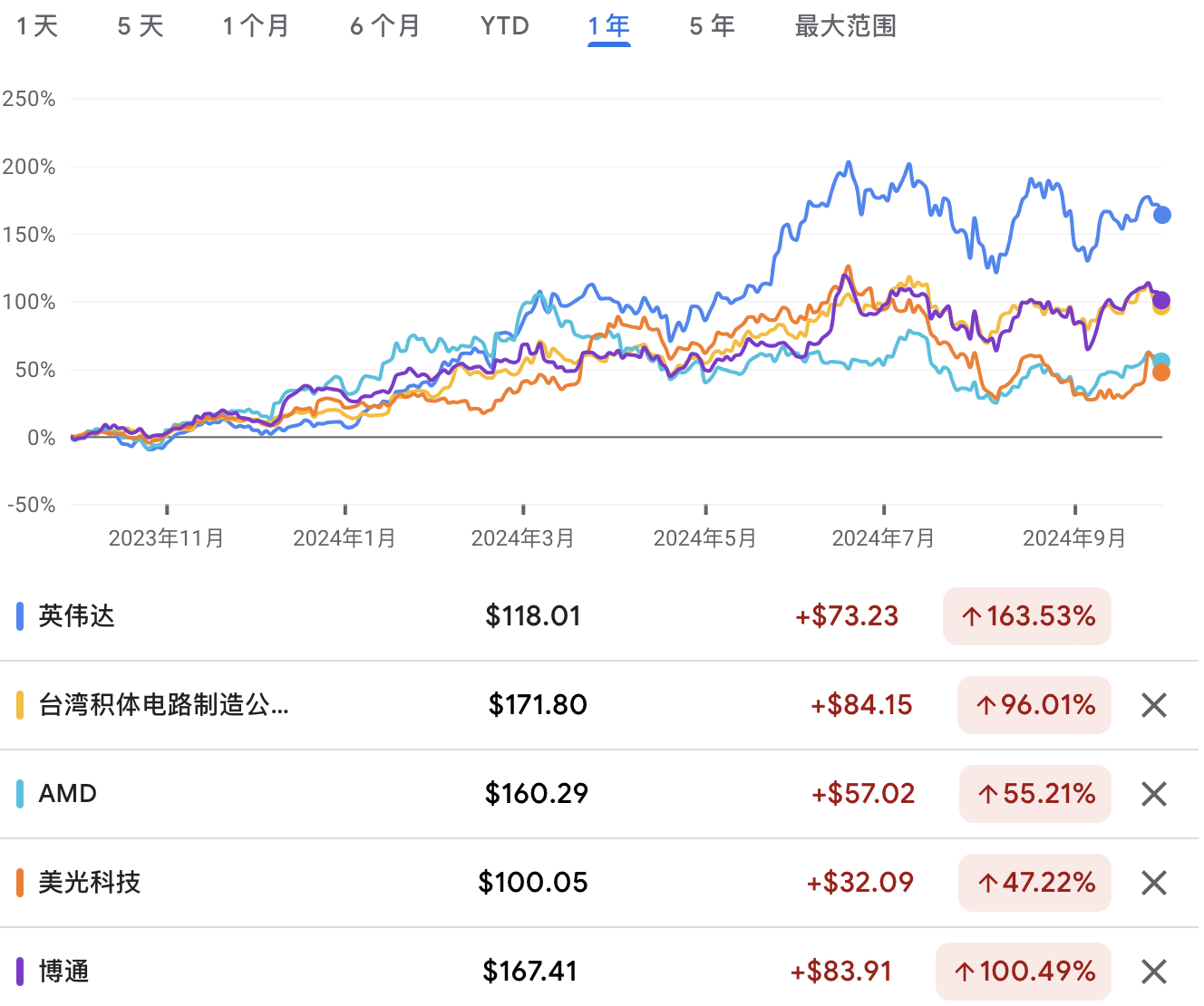Click the 博通 purple color marker
Viewport: 1204px width, 1006px height.
tap(20, 972)
